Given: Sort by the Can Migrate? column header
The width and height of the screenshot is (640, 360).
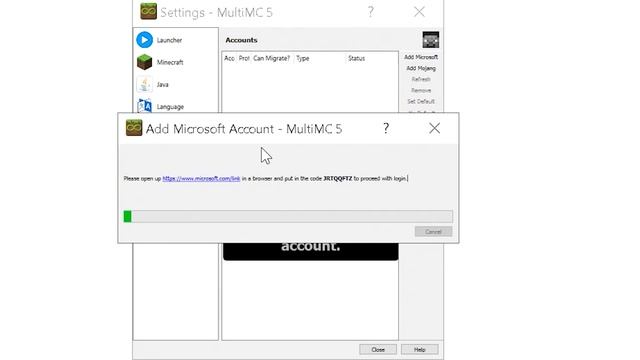Looking at the screenshot, I should [x=271, y=58].
